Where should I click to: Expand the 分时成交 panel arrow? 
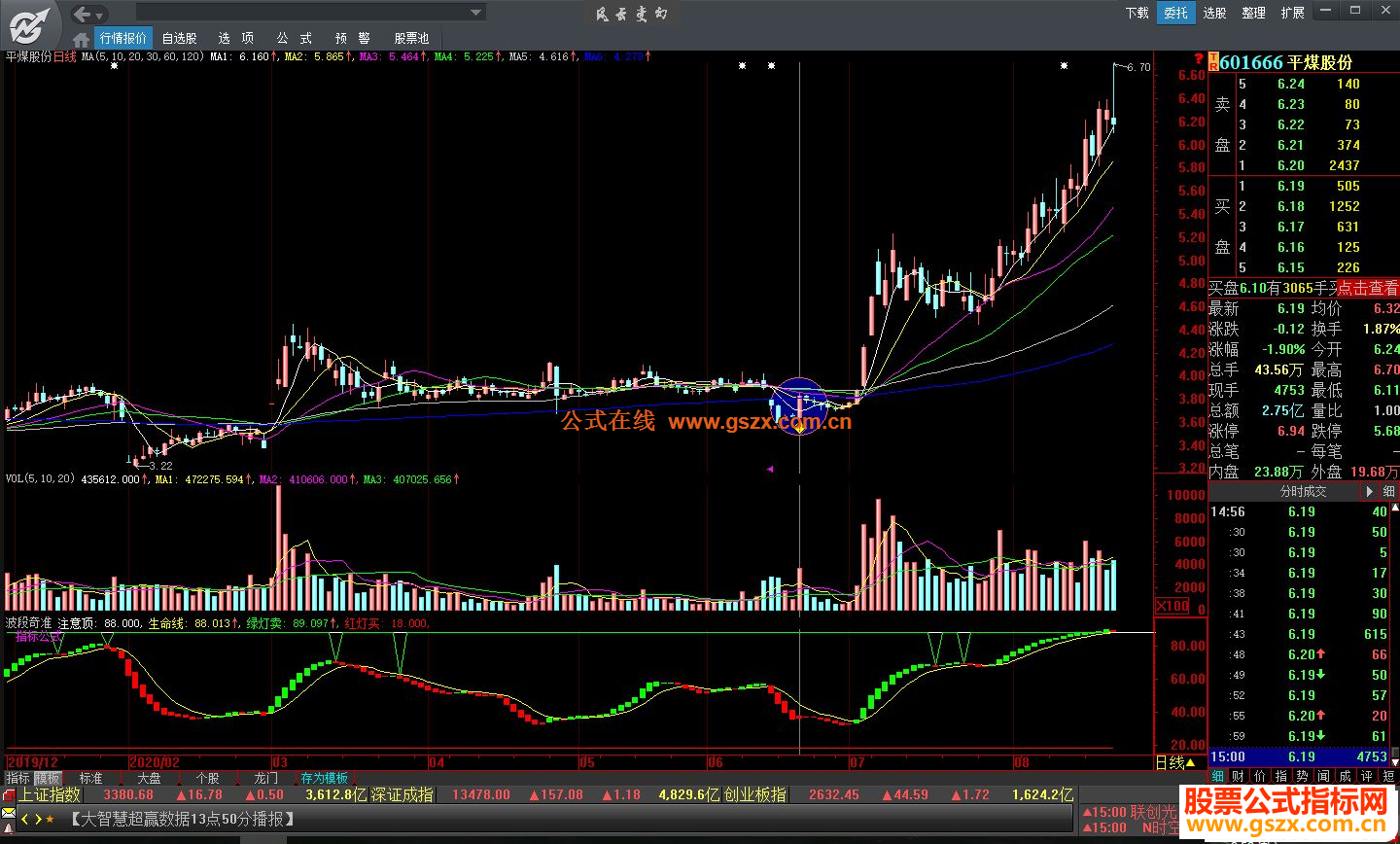pos(1370,492)
